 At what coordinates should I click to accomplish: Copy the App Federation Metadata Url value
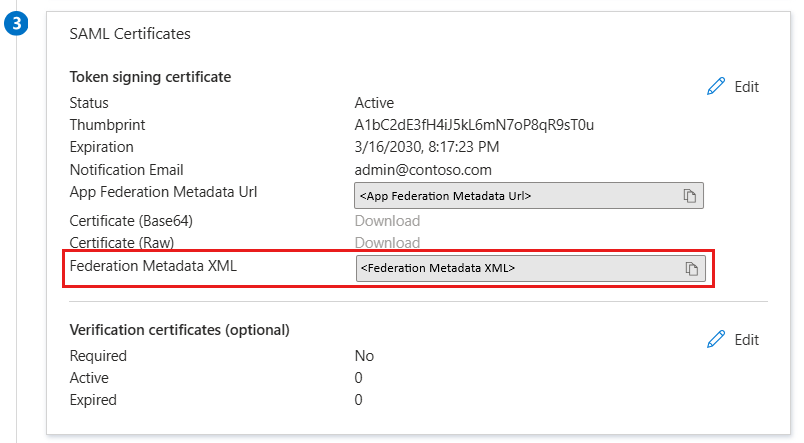[x=689, y=196]
